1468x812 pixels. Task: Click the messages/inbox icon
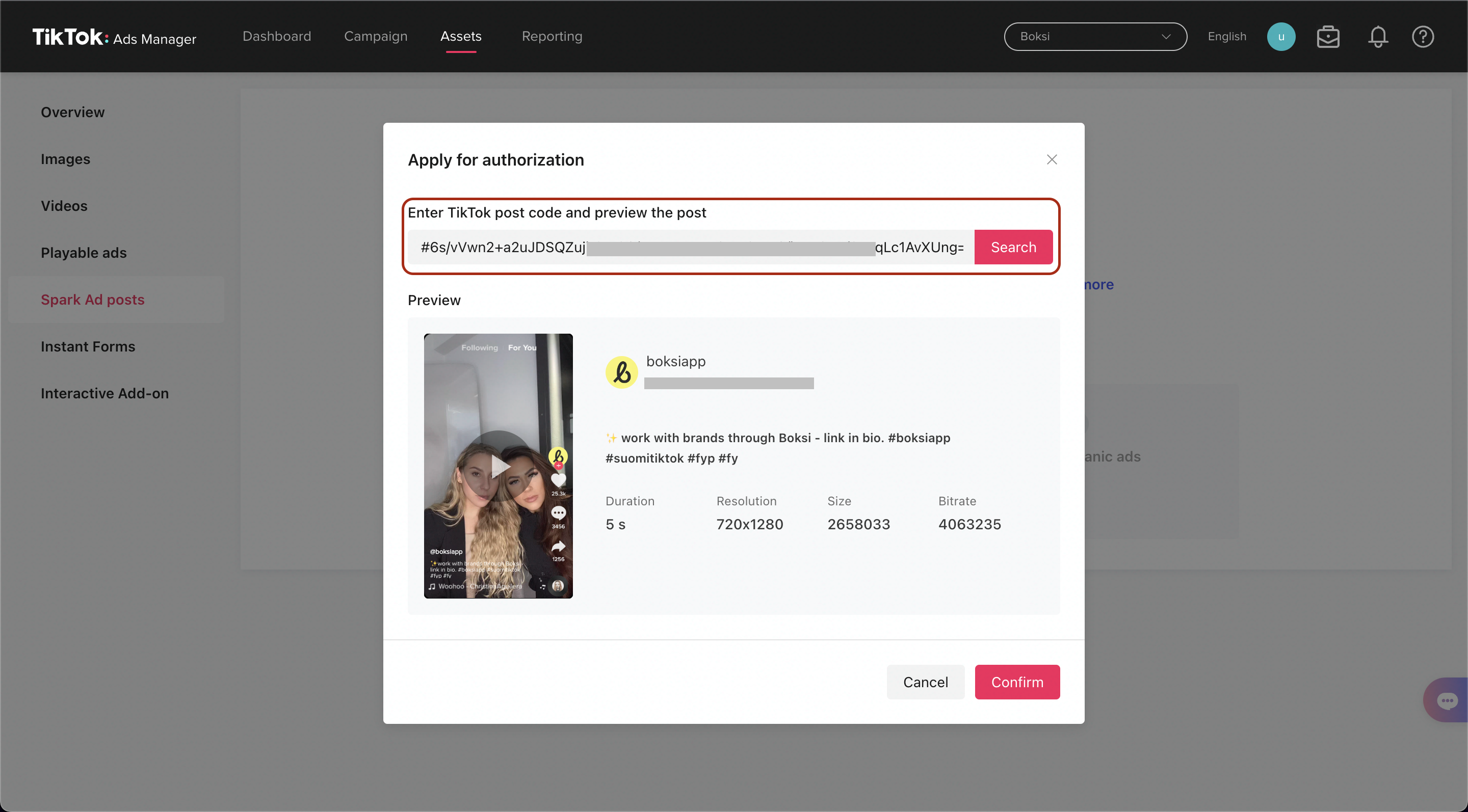(x=1327, y=36)
